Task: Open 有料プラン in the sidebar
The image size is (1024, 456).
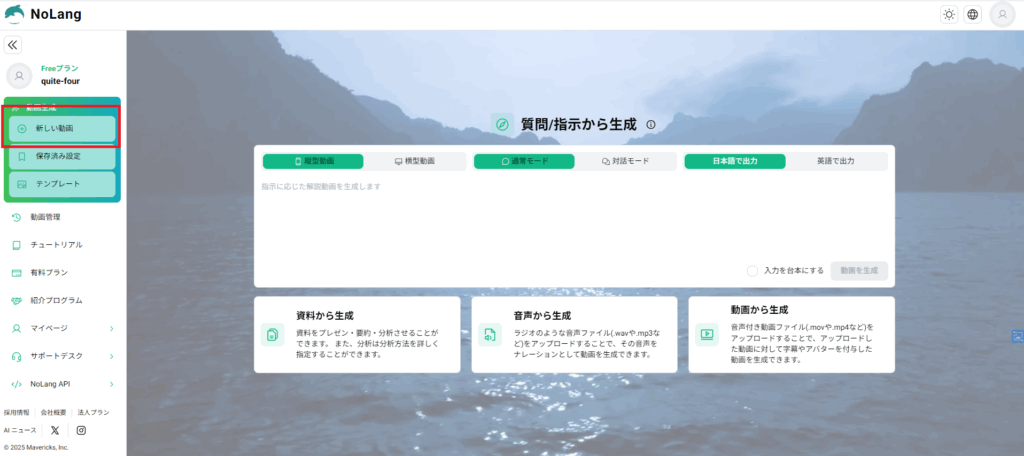Action: coord(45,272)
